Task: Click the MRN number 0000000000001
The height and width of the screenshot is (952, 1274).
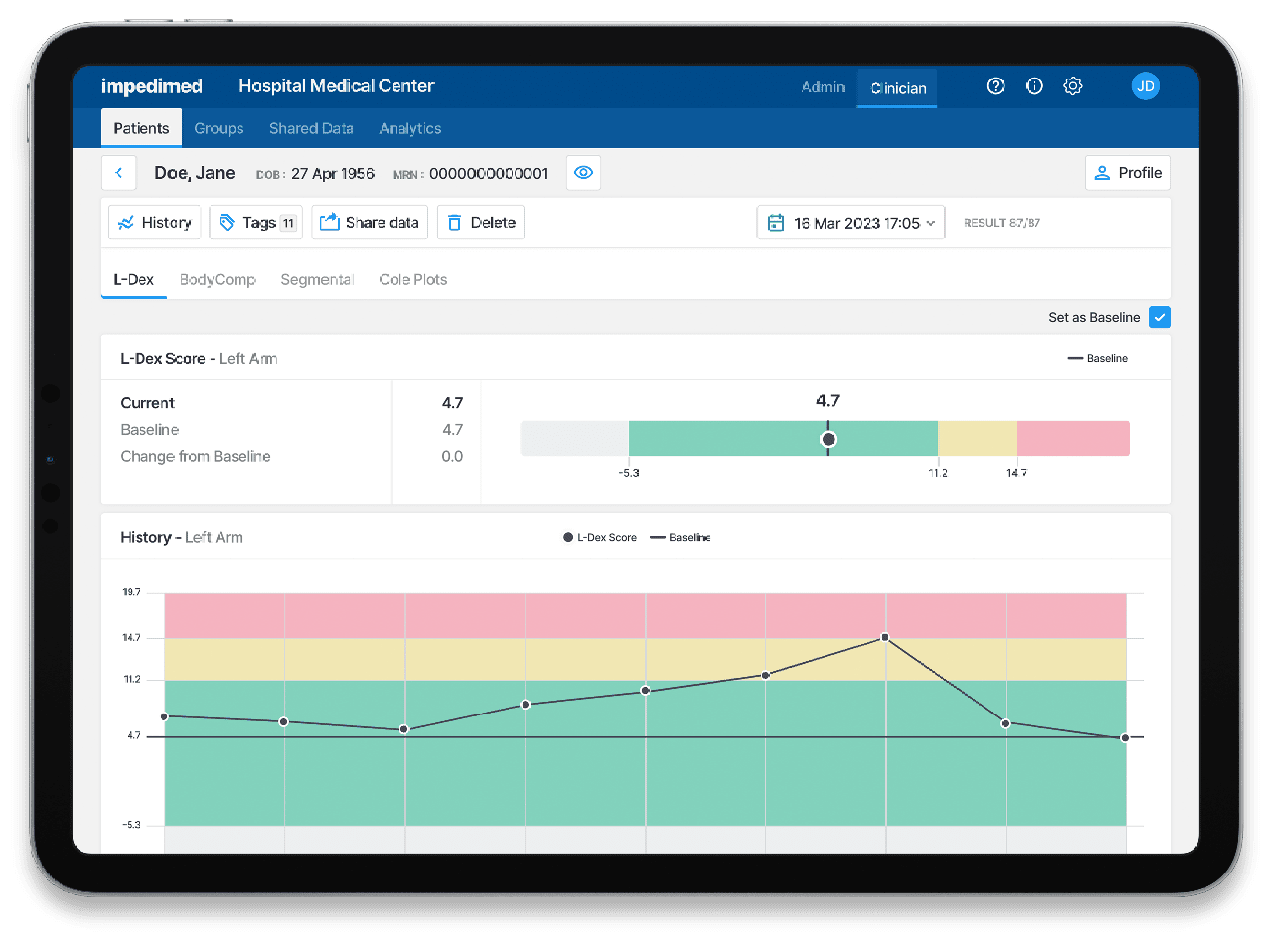Action: (x=488, y=174)
